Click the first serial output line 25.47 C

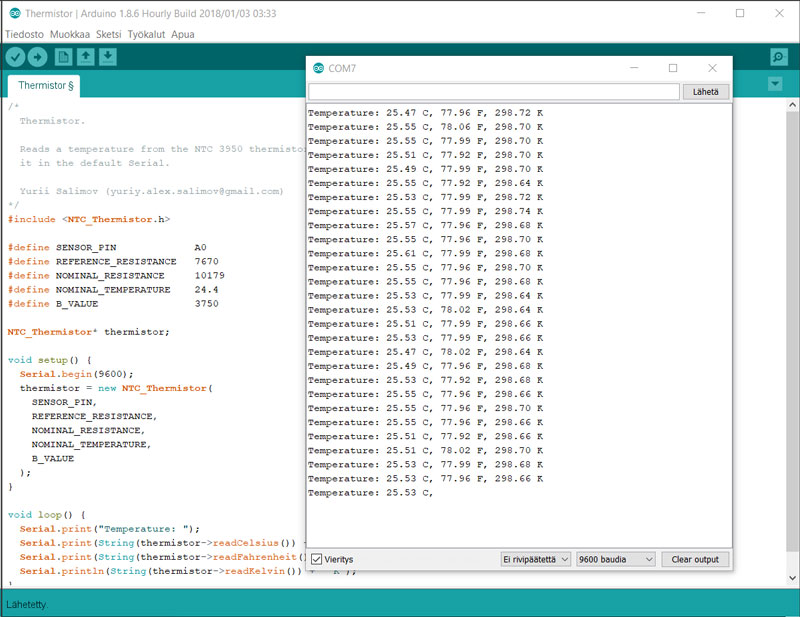click(x=426, y=113)
